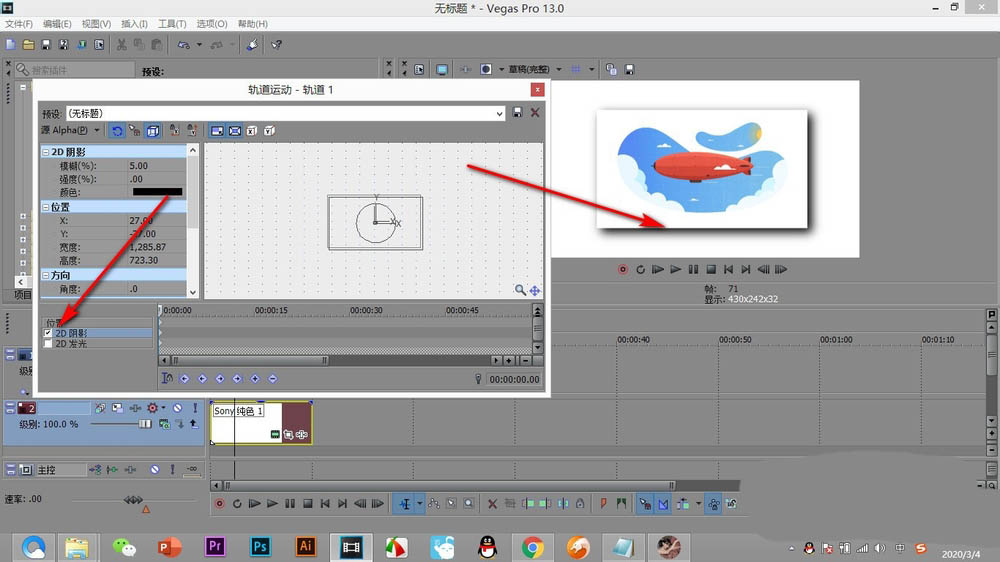Collapse the 2D 阴影 property group
The image size is (1000, 562).
tap(45, 152)
